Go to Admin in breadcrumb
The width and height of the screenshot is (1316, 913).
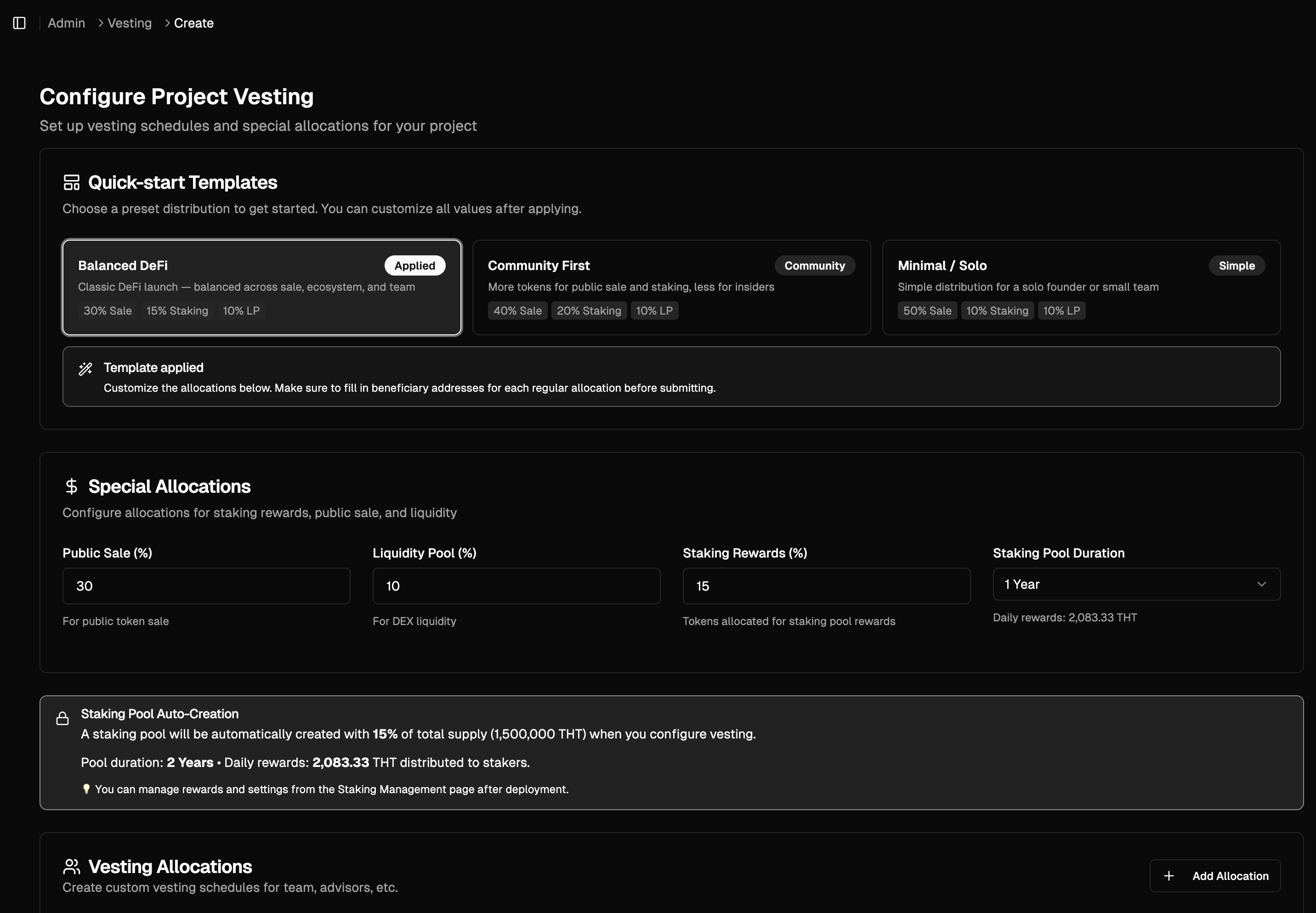click(67, 23)
